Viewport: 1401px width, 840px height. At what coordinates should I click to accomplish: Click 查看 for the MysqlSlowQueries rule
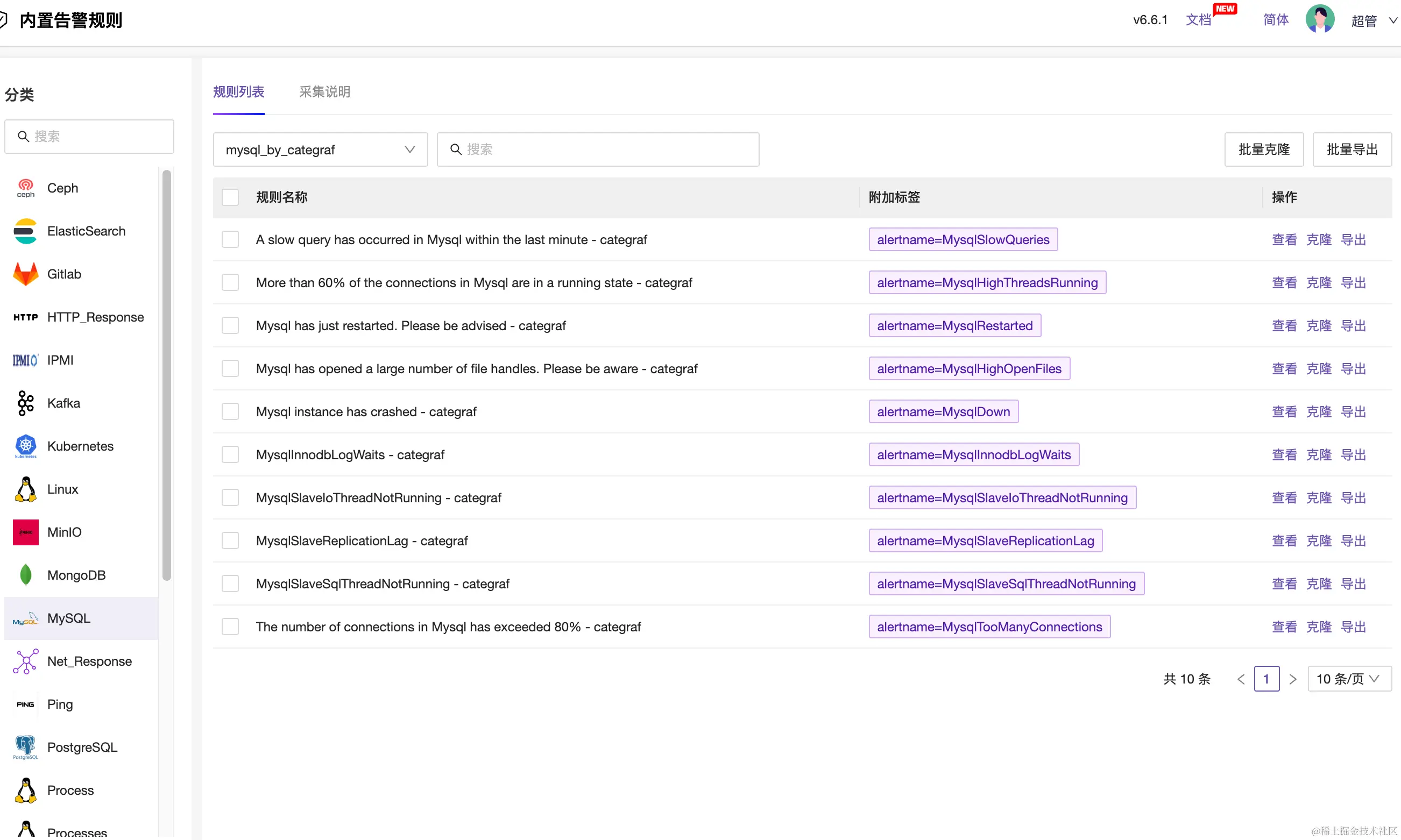point(1284,239)
